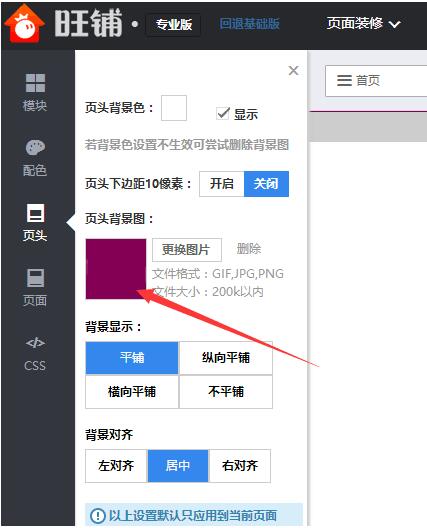The width and height of the screenshot is (427, 528).
Task: Choose 横向平铺 background display
Action: tap(132, 392)
